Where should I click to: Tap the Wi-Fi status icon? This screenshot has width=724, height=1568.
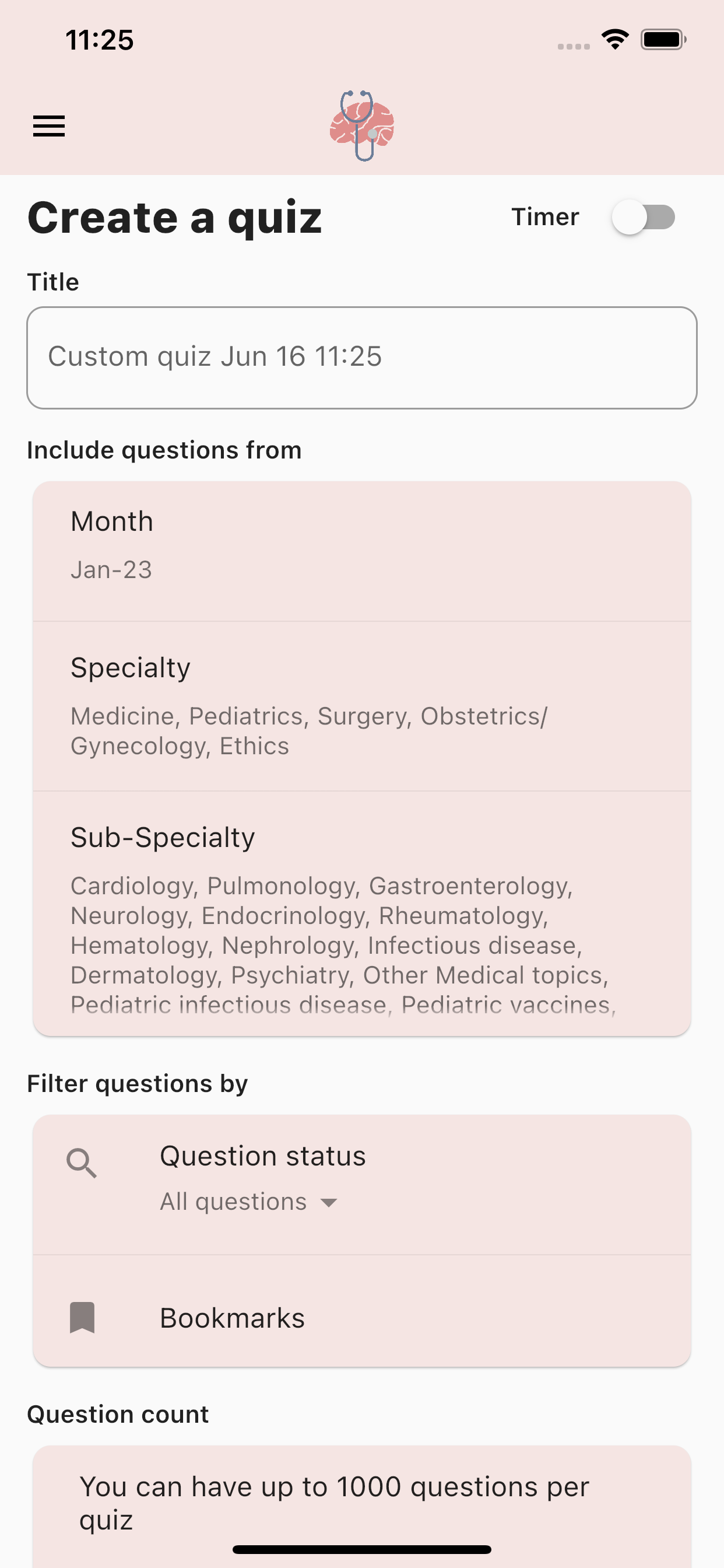(x=615, y=40)
